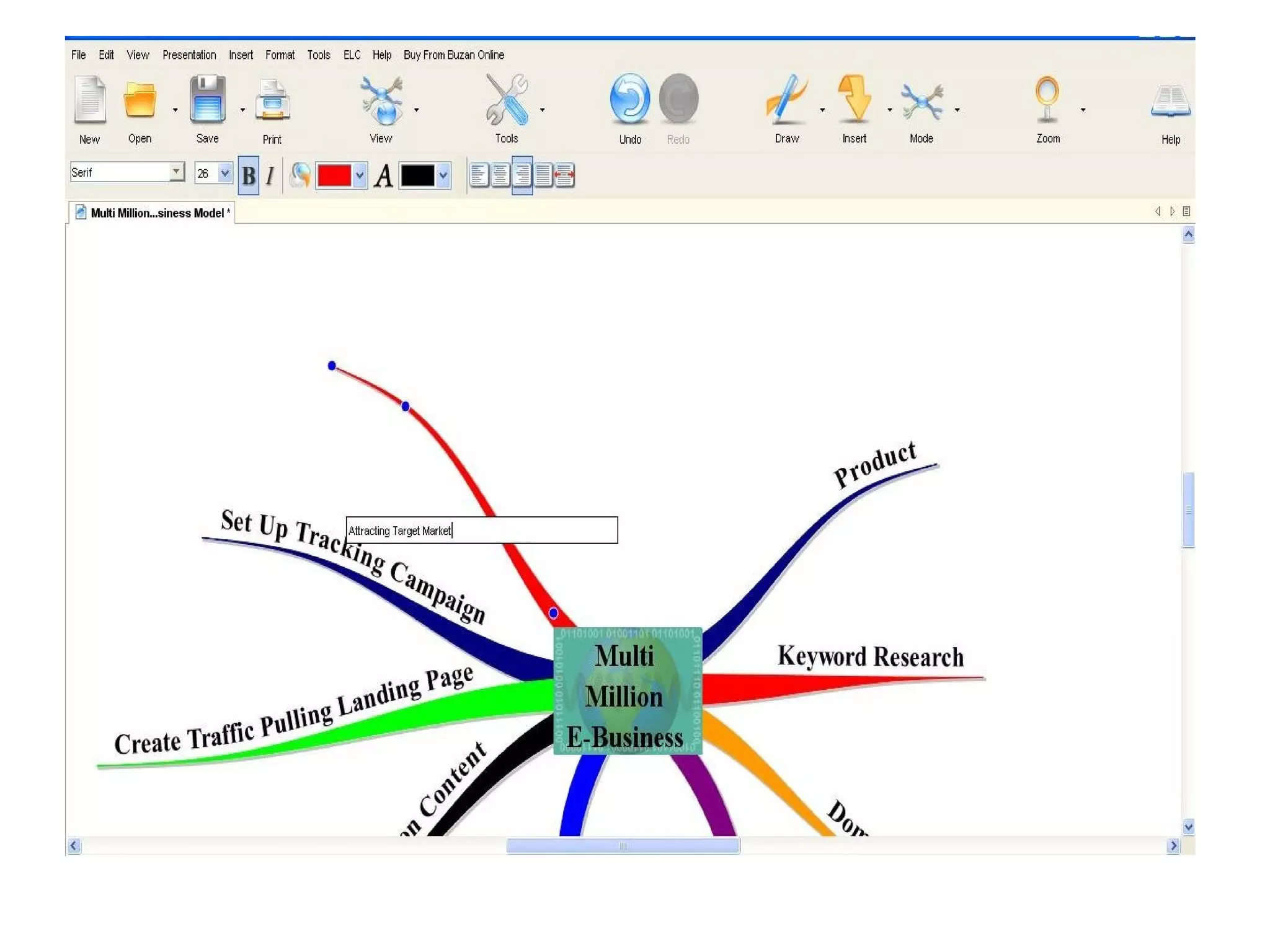Click the Attracting Target Market text field
The image size is (1270, 952).
click(481, 531)
